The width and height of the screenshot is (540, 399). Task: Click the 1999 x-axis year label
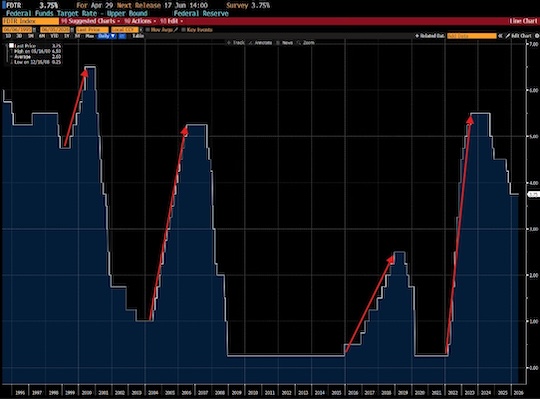coord(70,392)
